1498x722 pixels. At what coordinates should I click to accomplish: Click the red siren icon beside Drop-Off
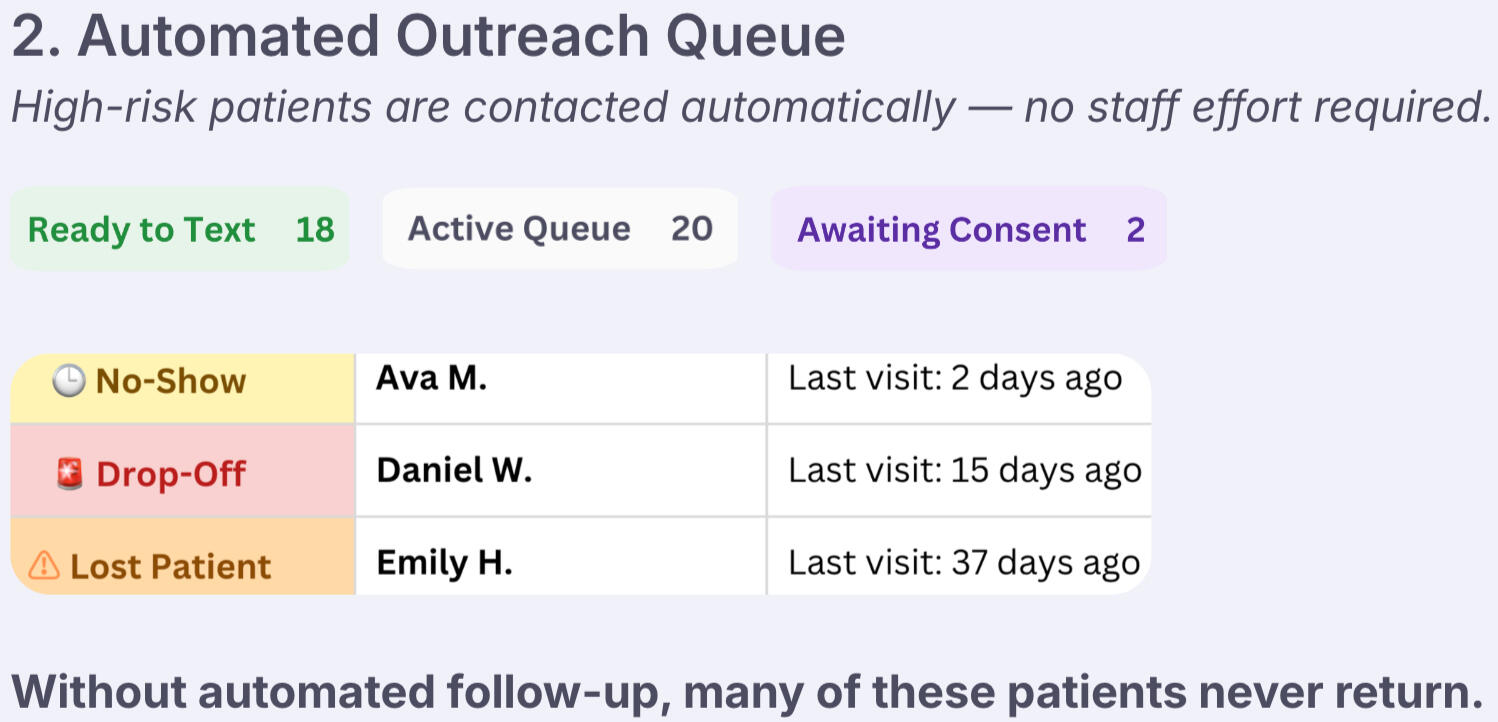tap(70, 474)
